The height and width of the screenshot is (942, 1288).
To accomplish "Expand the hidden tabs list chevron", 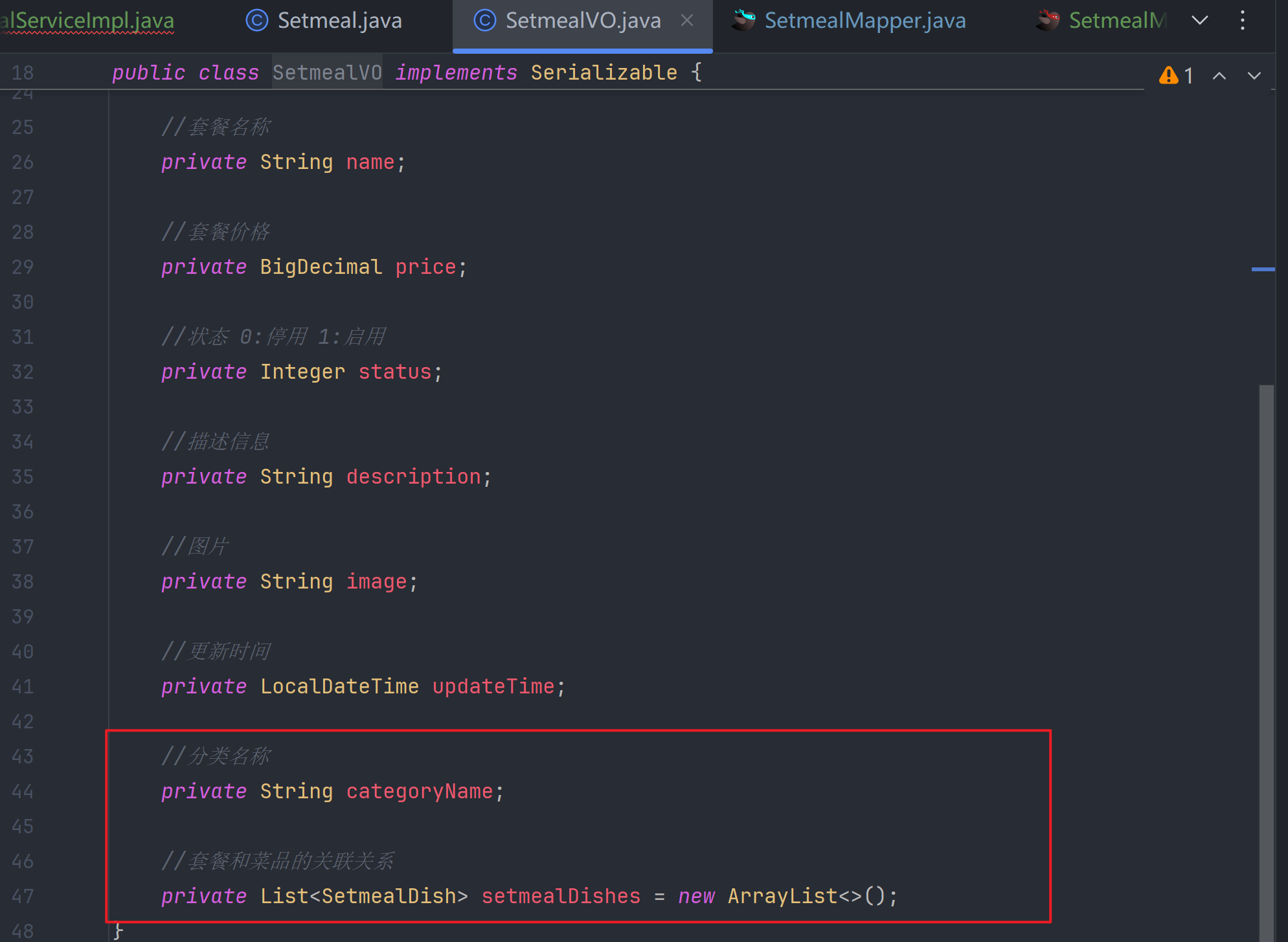I will [x=1199, y=21].
